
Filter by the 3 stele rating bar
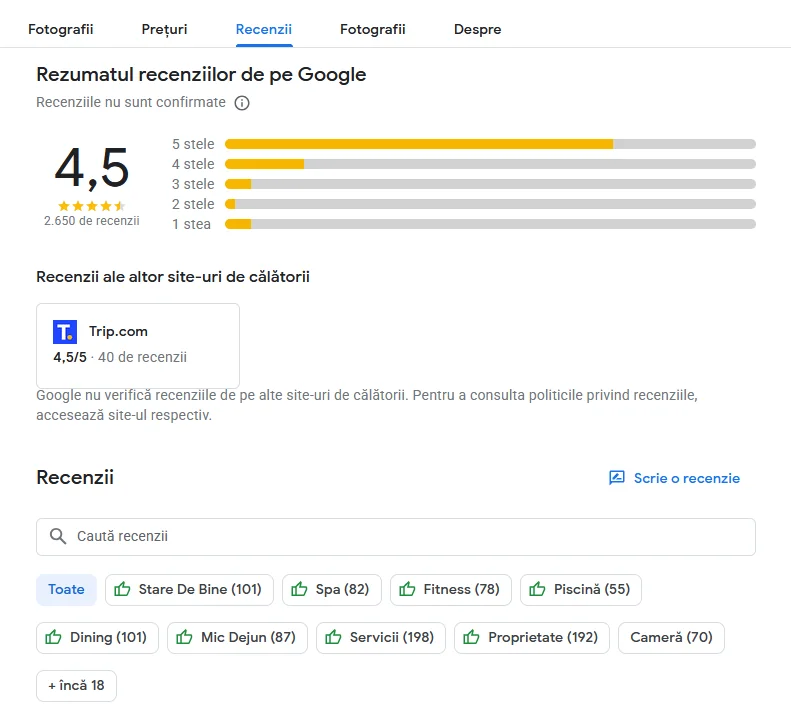click(490, 184)
